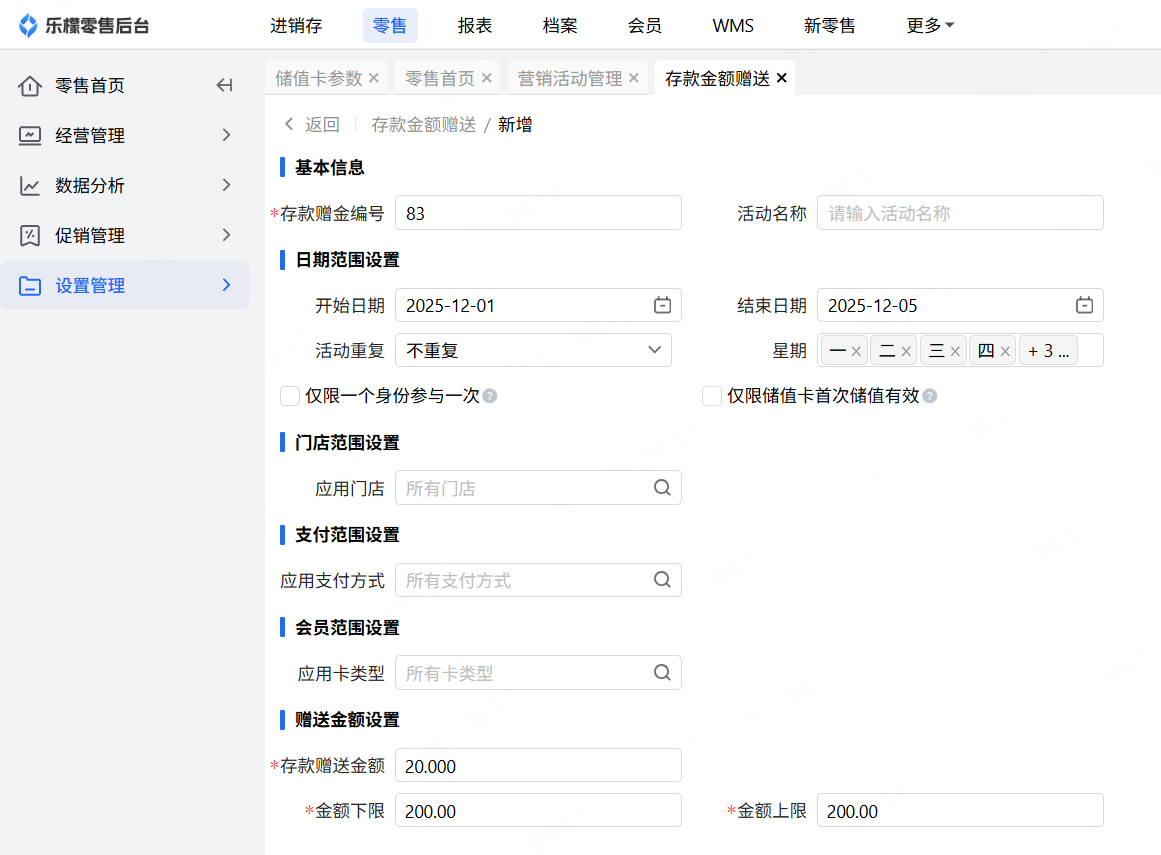
Task: Expand the 更多 top menu
Action: pyautogui.click(x=930, y=26)
